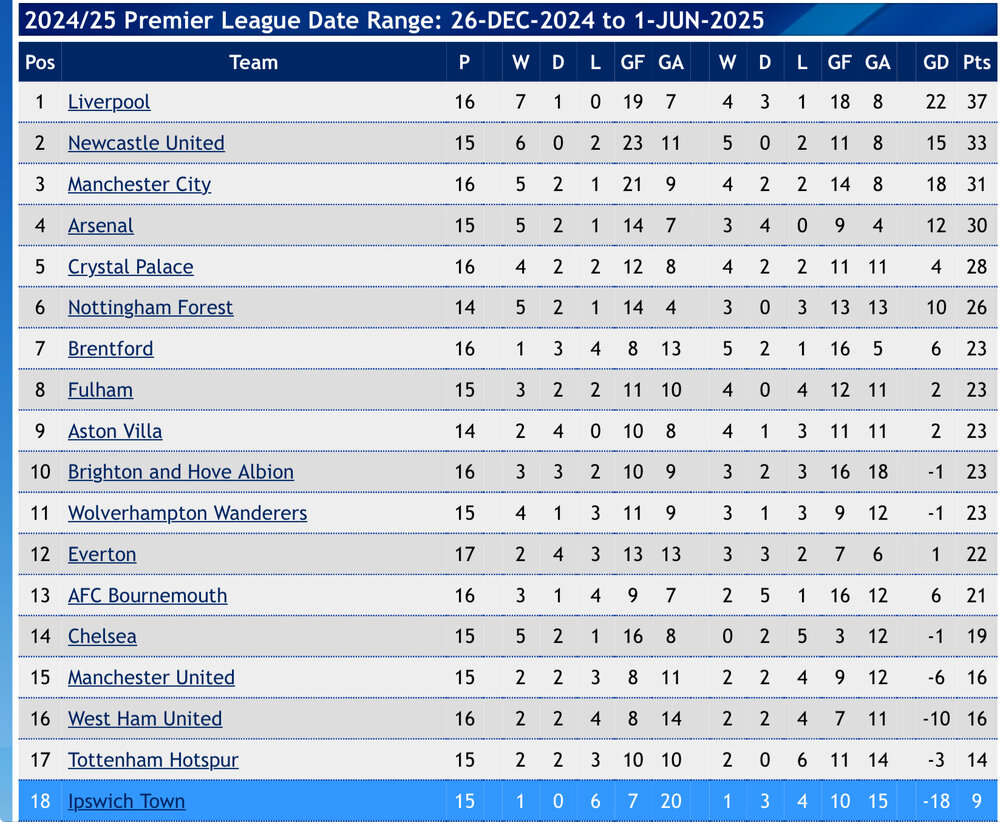
Task: Click the Brentford team link
Action: (x=110, y=349)
